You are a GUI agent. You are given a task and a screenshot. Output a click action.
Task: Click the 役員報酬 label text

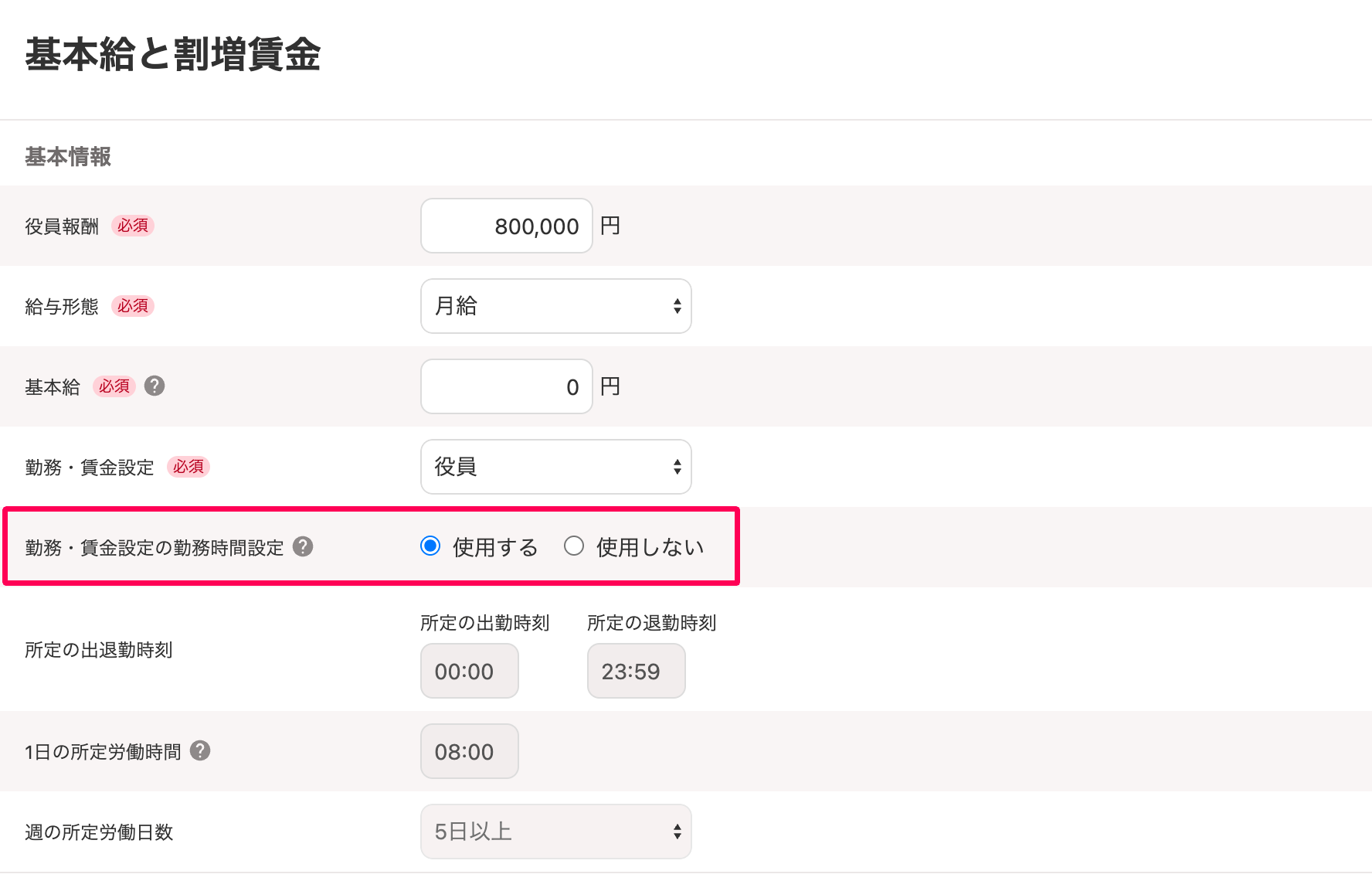point(62,226)
